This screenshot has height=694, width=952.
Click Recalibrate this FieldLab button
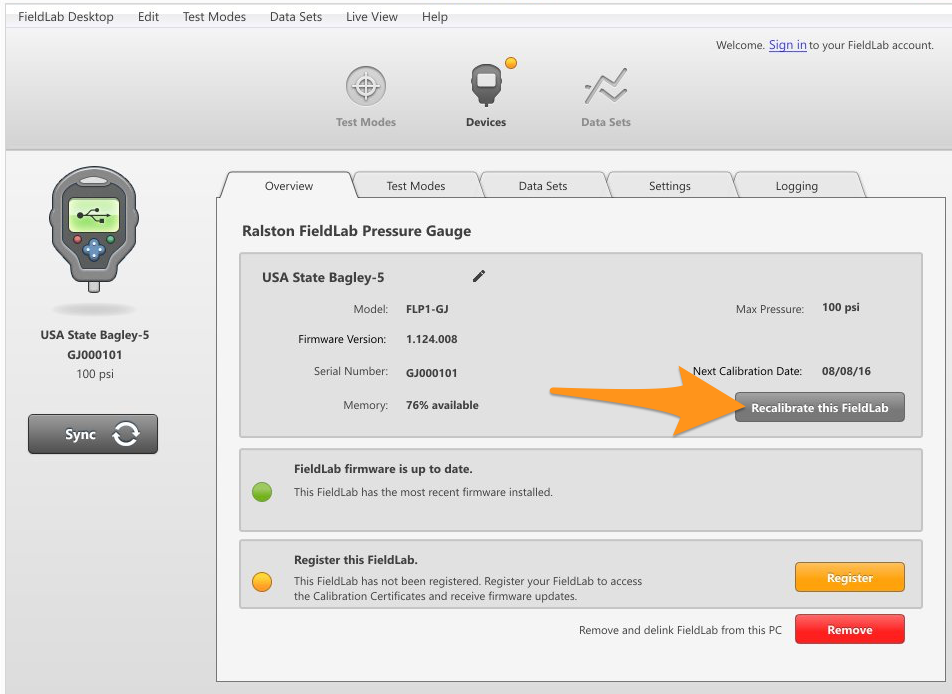820,407
